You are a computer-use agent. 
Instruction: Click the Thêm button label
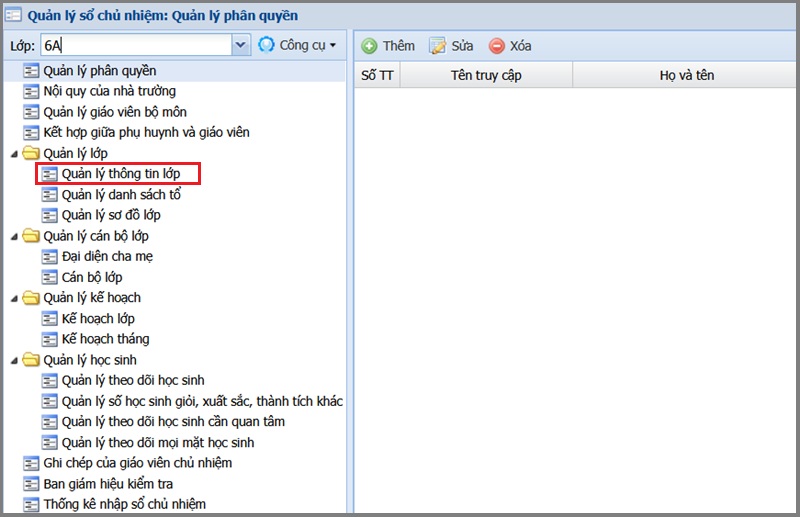pos(399,46)
